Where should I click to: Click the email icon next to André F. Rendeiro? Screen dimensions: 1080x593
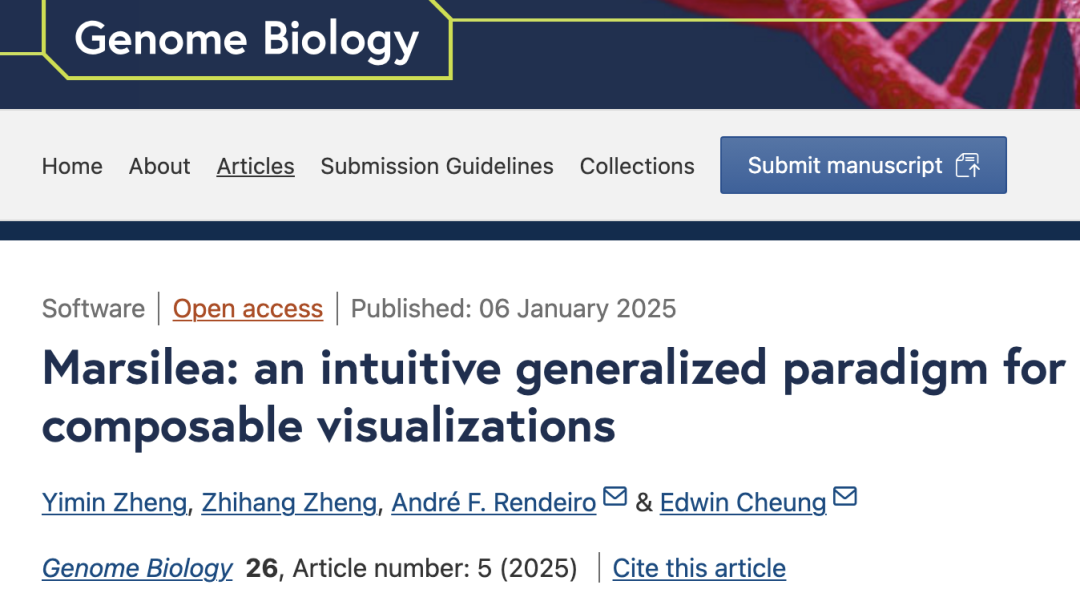point(614,496)
